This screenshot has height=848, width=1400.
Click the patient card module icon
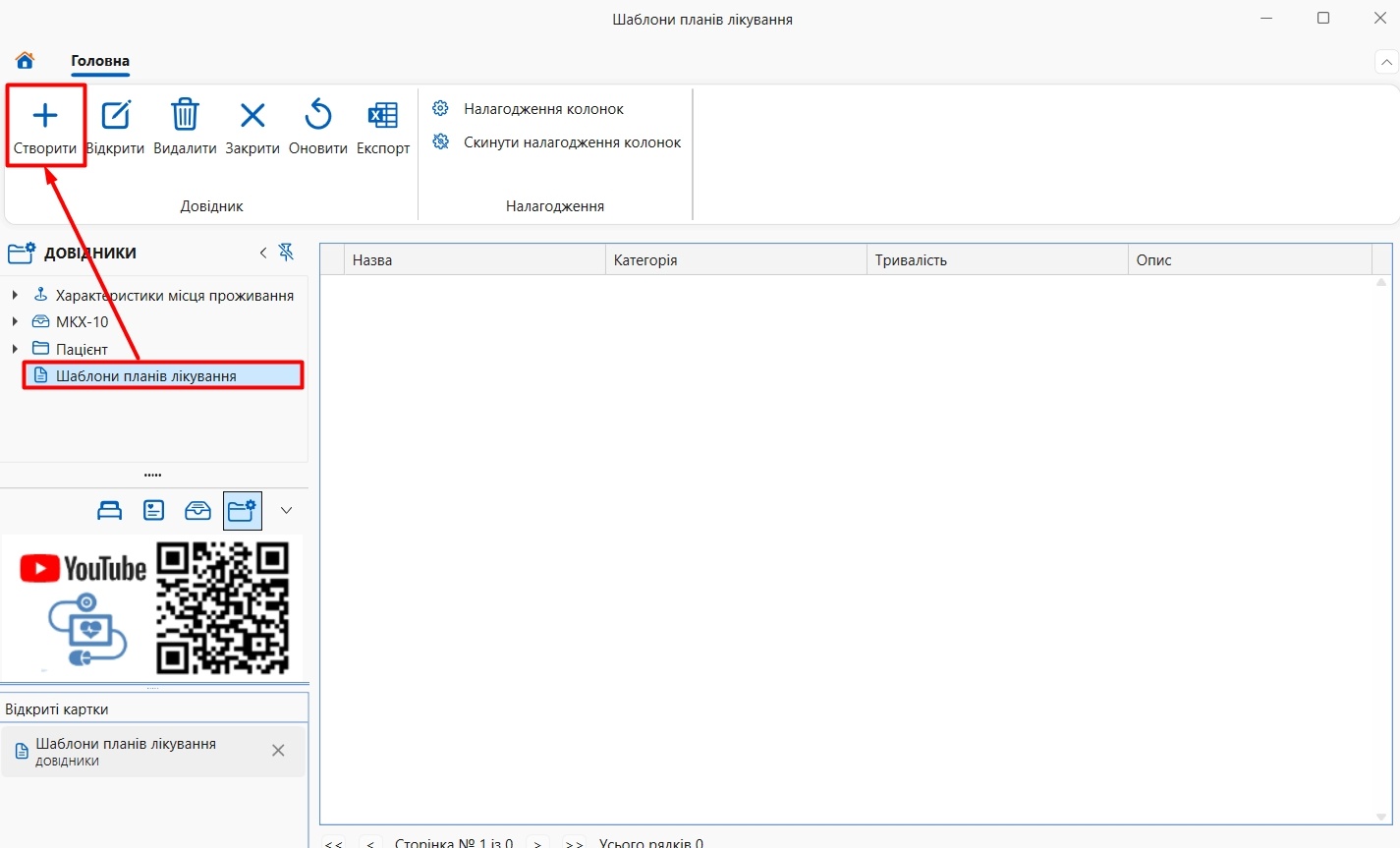tap(154, 510)
